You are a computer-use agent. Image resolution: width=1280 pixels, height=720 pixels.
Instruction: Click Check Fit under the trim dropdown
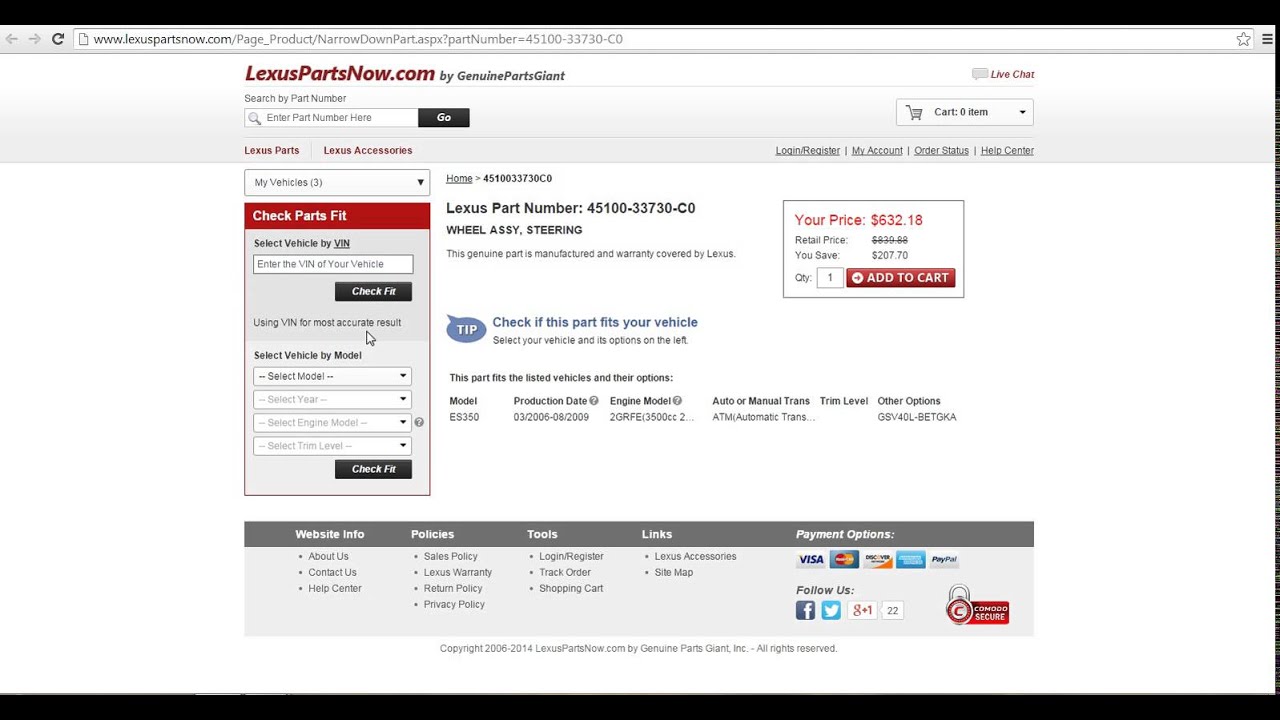[373, 469]
